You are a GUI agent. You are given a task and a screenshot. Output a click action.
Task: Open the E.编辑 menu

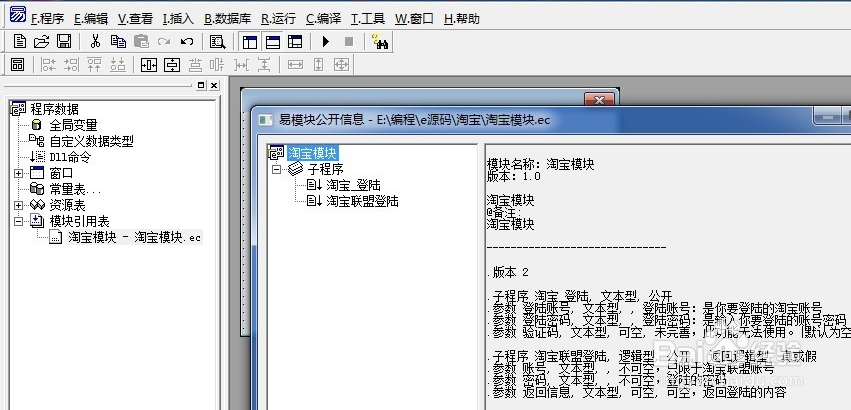91,18
